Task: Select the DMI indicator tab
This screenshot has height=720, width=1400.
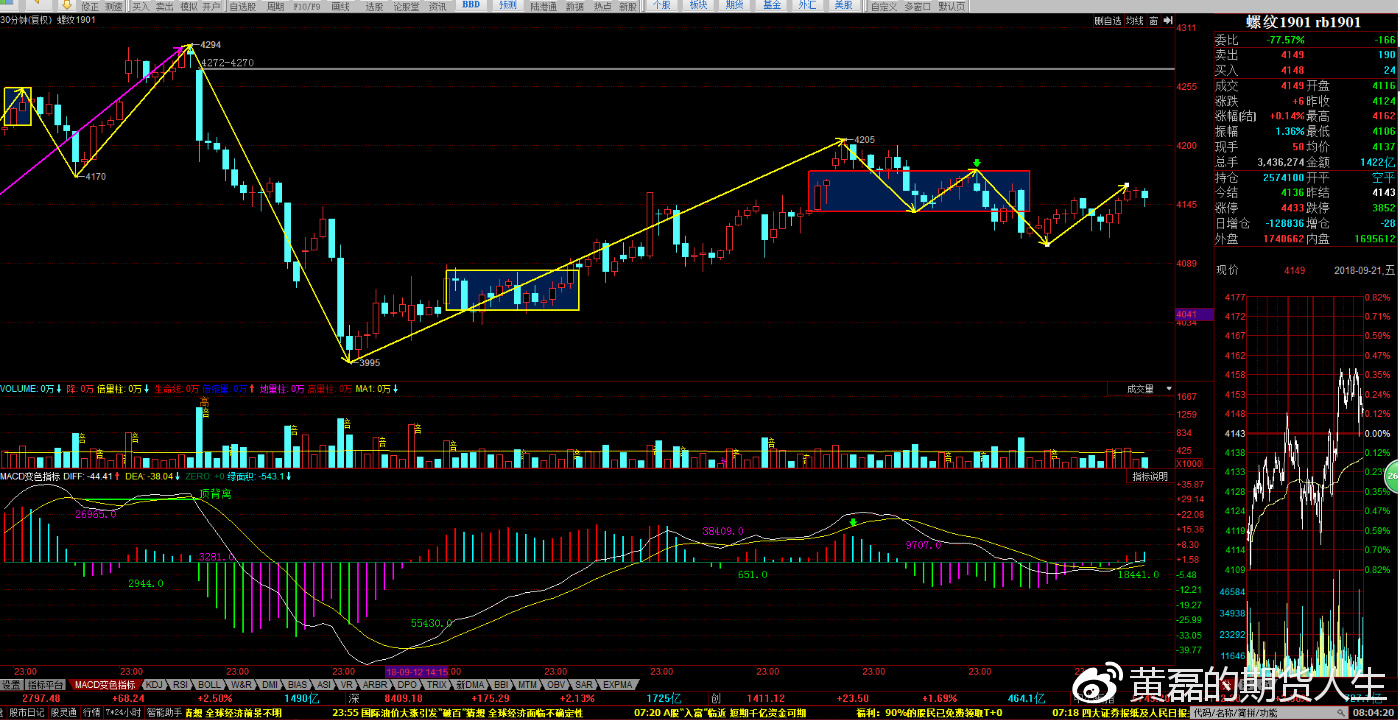Action: [x=270, y=685]
